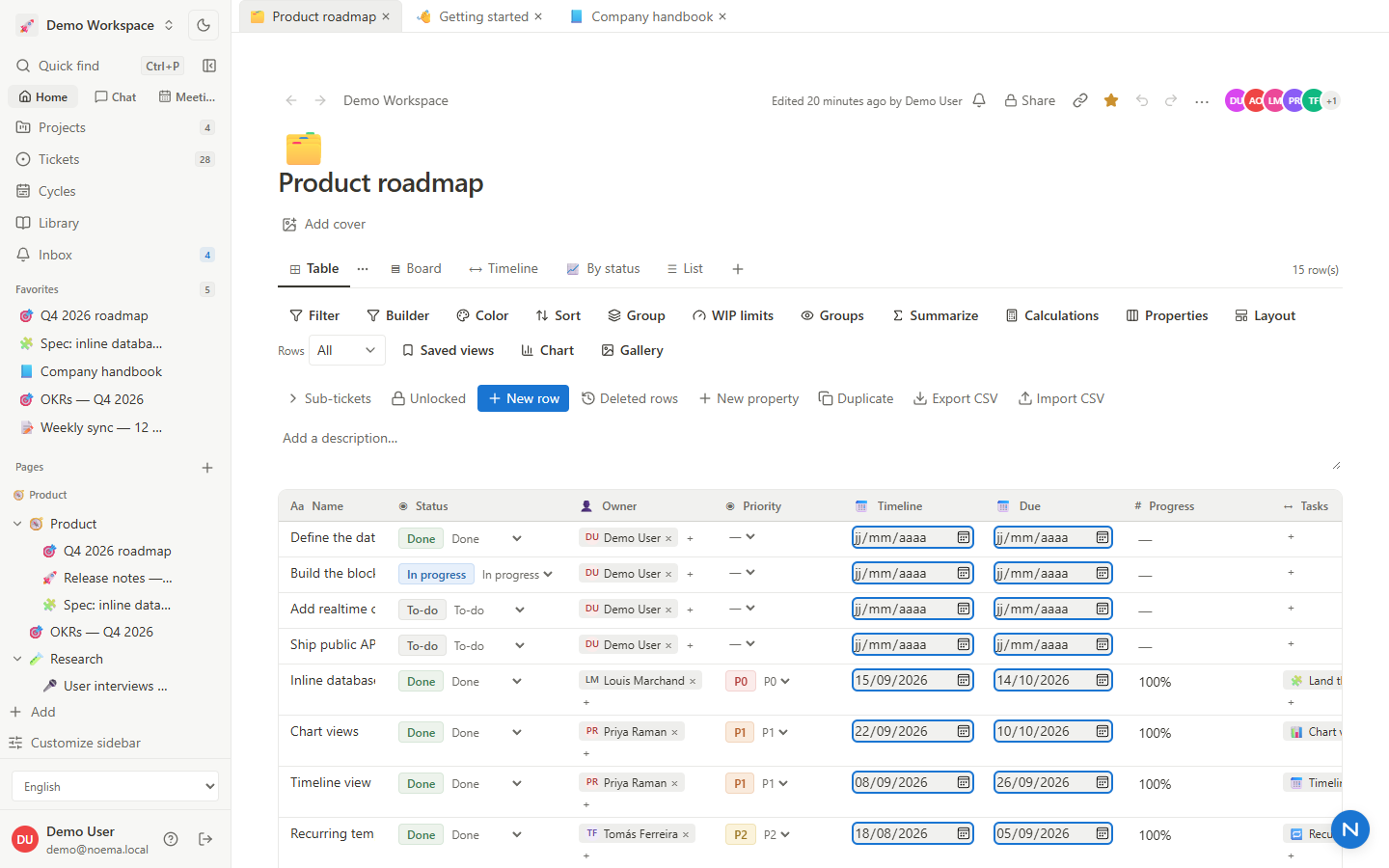Open Filter options
Image resolution: width=1389 pixels, height=868 pixels.
(x=314, y=315)
